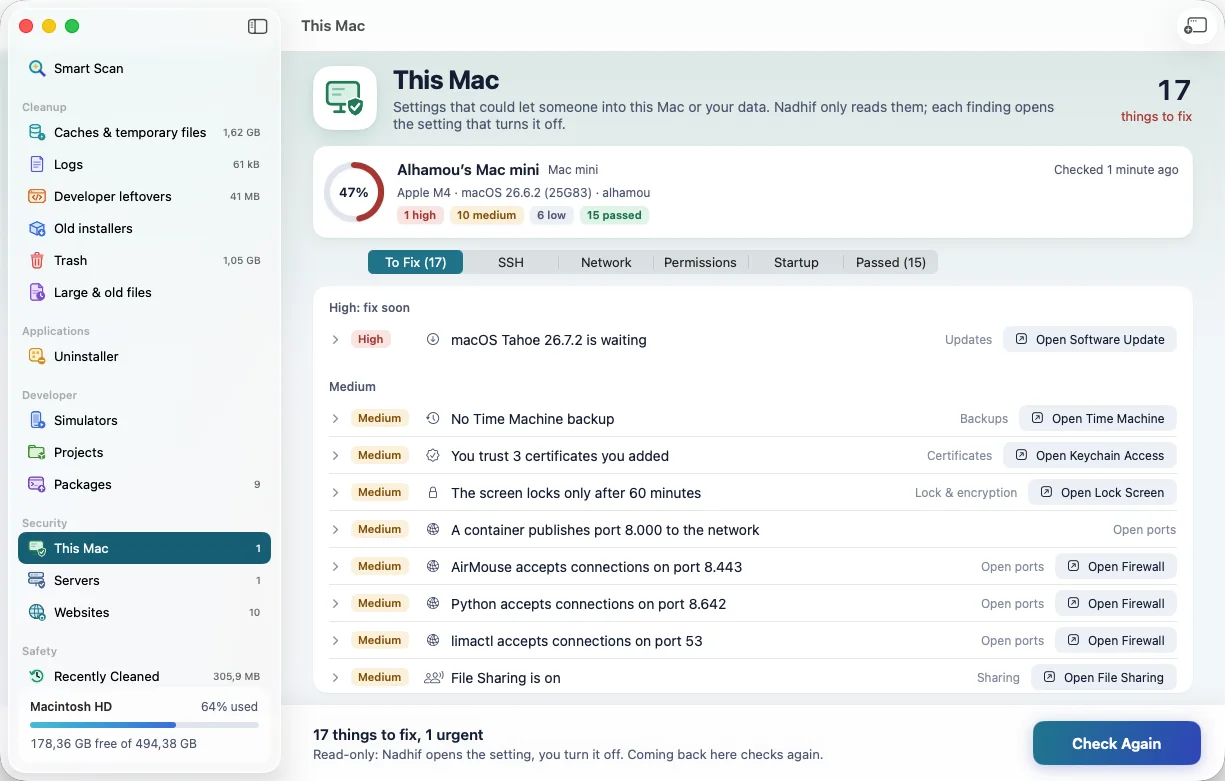Expand the trusted certificates finding chevron
Viewport: 1225px width, 781px height.
336,456
